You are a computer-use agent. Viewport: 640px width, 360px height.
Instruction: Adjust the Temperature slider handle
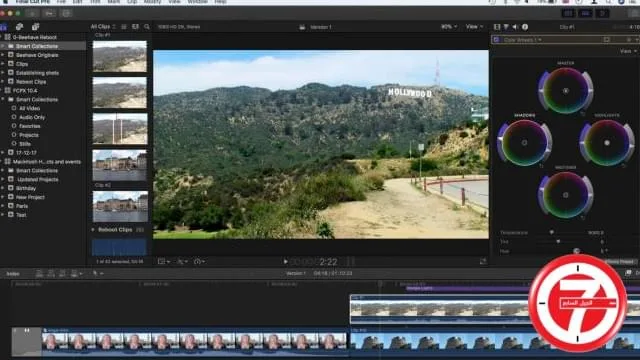pyautogui.click(x=551, y=233)
